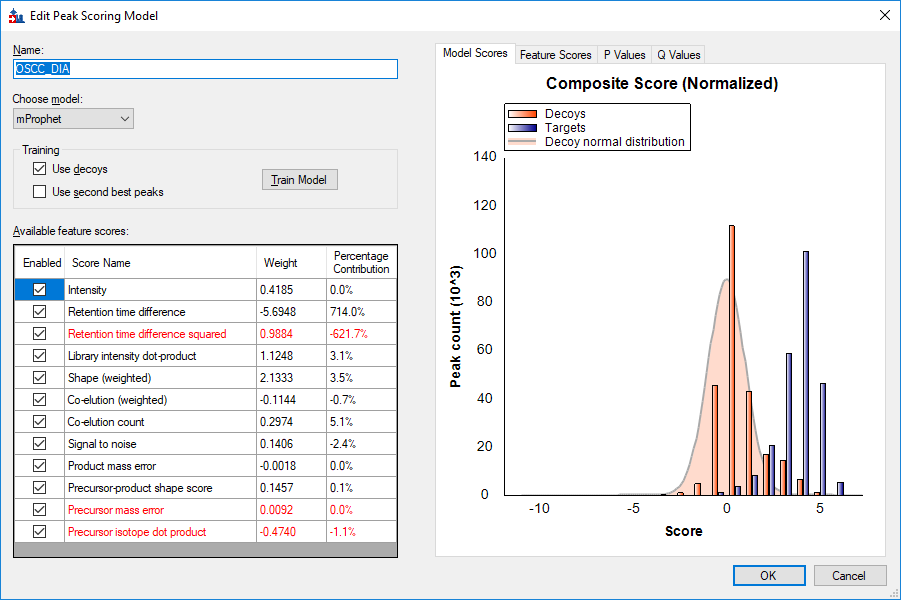Image resolution: width=901 pixels, height=600 pixels.
Task: Click the Decoys legend color swatch
Action: tap(524, 114)
